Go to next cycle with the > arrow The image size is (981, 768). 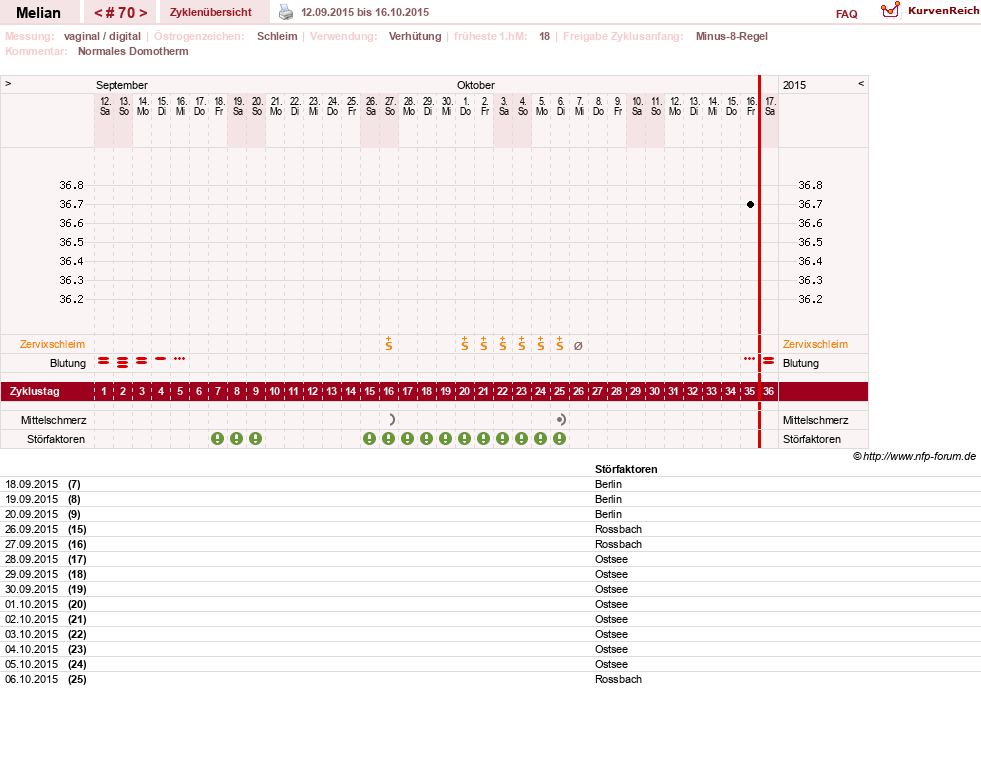tap(143, 13)
